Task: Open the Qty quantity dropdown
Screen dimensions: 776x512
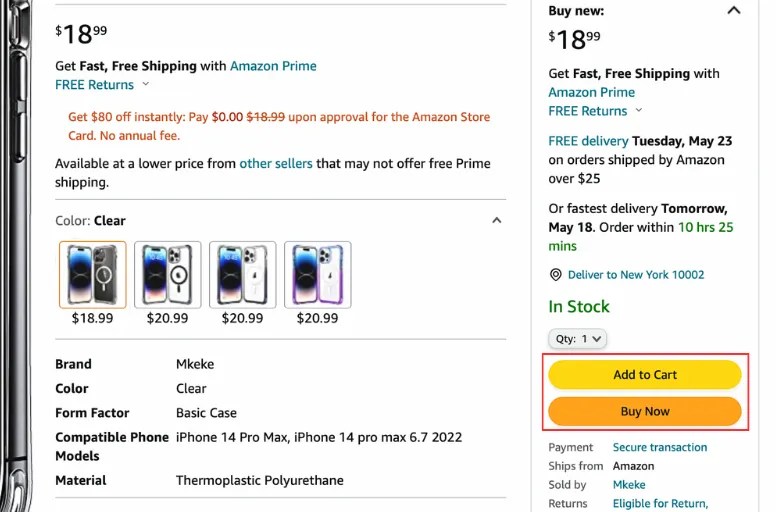Action: click(578, 339)
